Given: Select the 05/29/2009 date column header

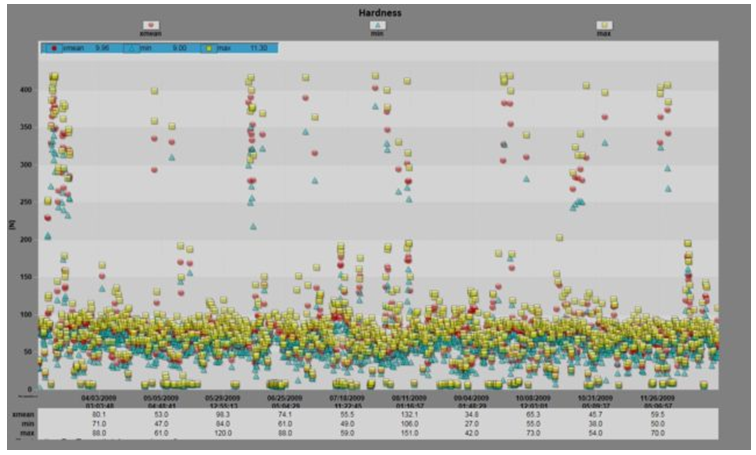Looking at the screenshot, I should (223, 399).
